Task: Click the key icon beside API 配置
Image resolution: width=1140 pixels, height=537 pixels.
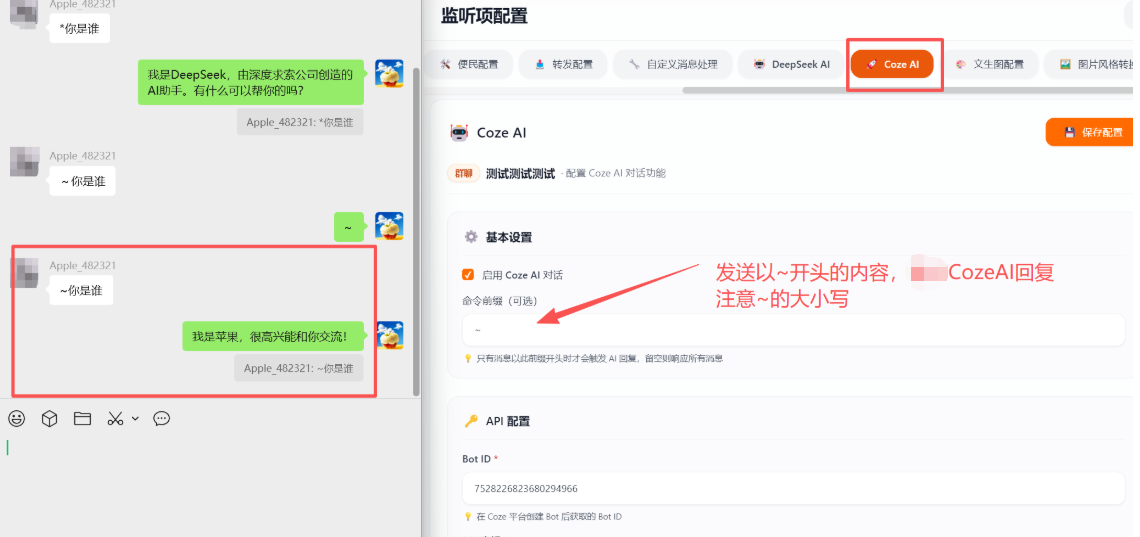Action: click(470, 421)
